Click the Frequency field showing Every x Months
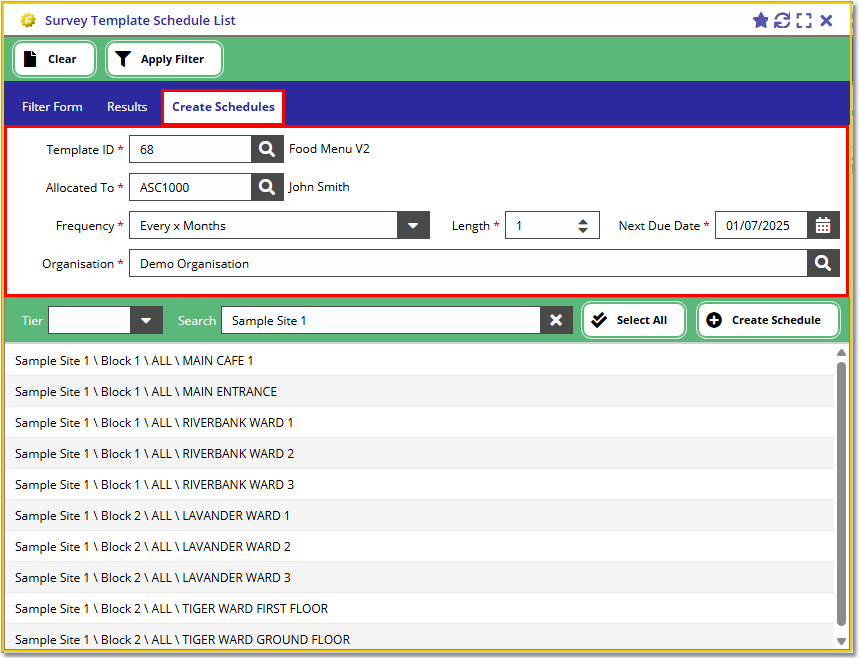This screenshot has width=860, height=660. 263,225
